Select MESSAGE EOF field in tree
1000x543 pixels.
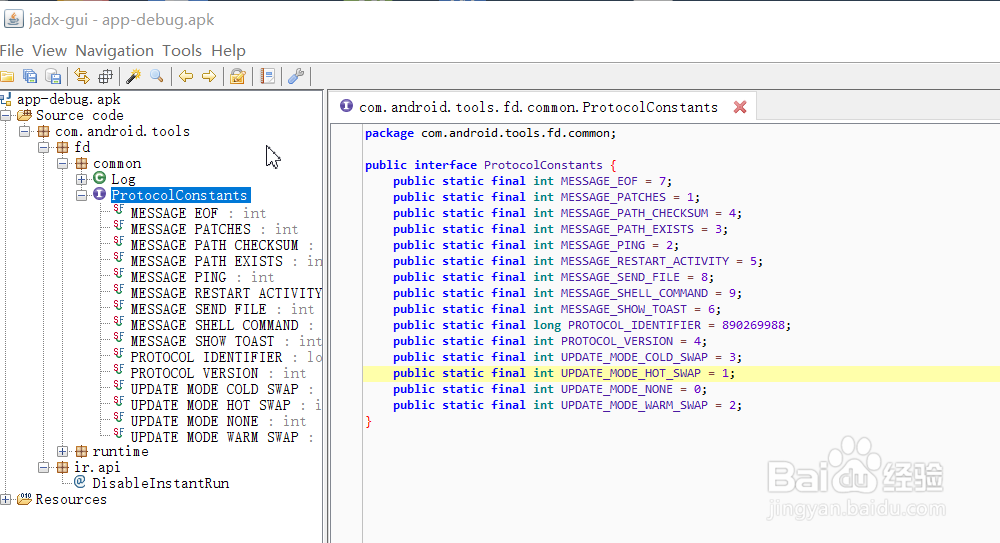(x=198, y=213)
